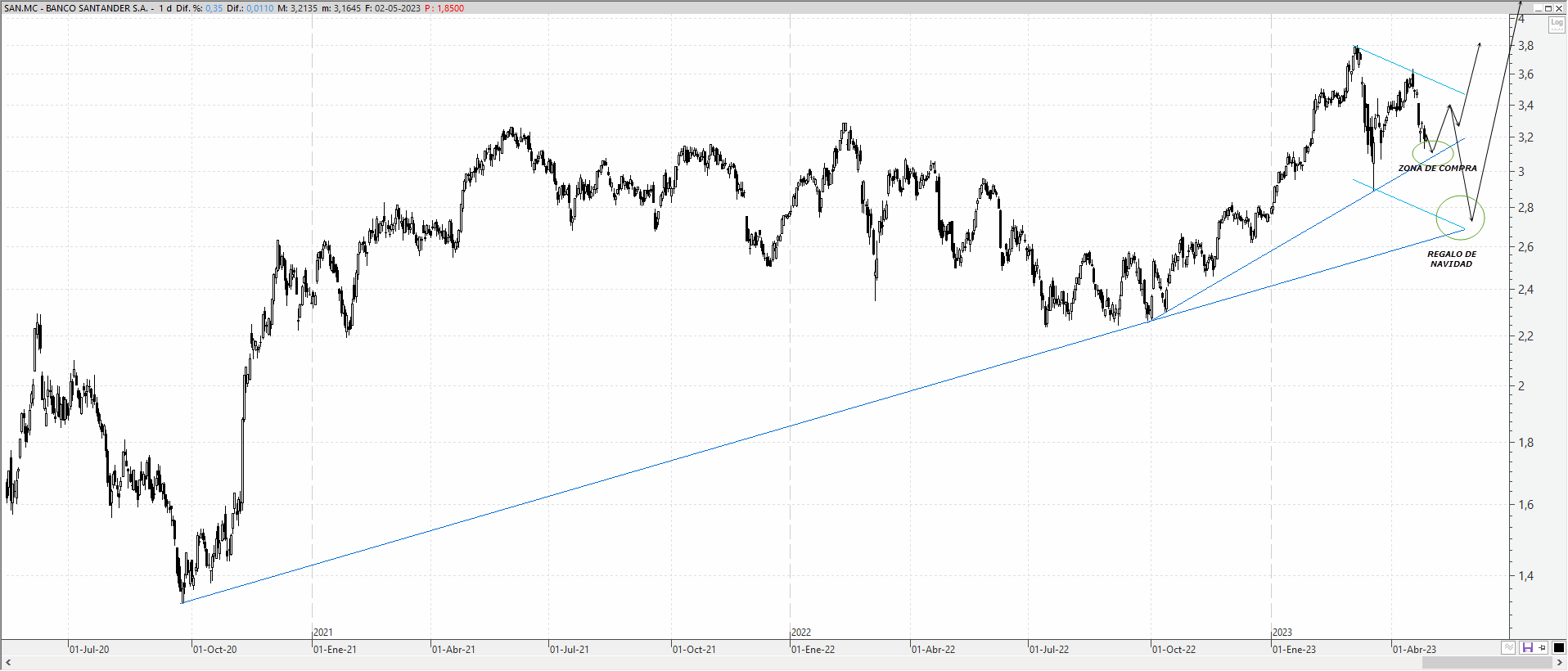The height and width of the screenshot is (671, 1568).
Task: Click the 01-Jul-21 date axis label
Action: coord(570,650)
